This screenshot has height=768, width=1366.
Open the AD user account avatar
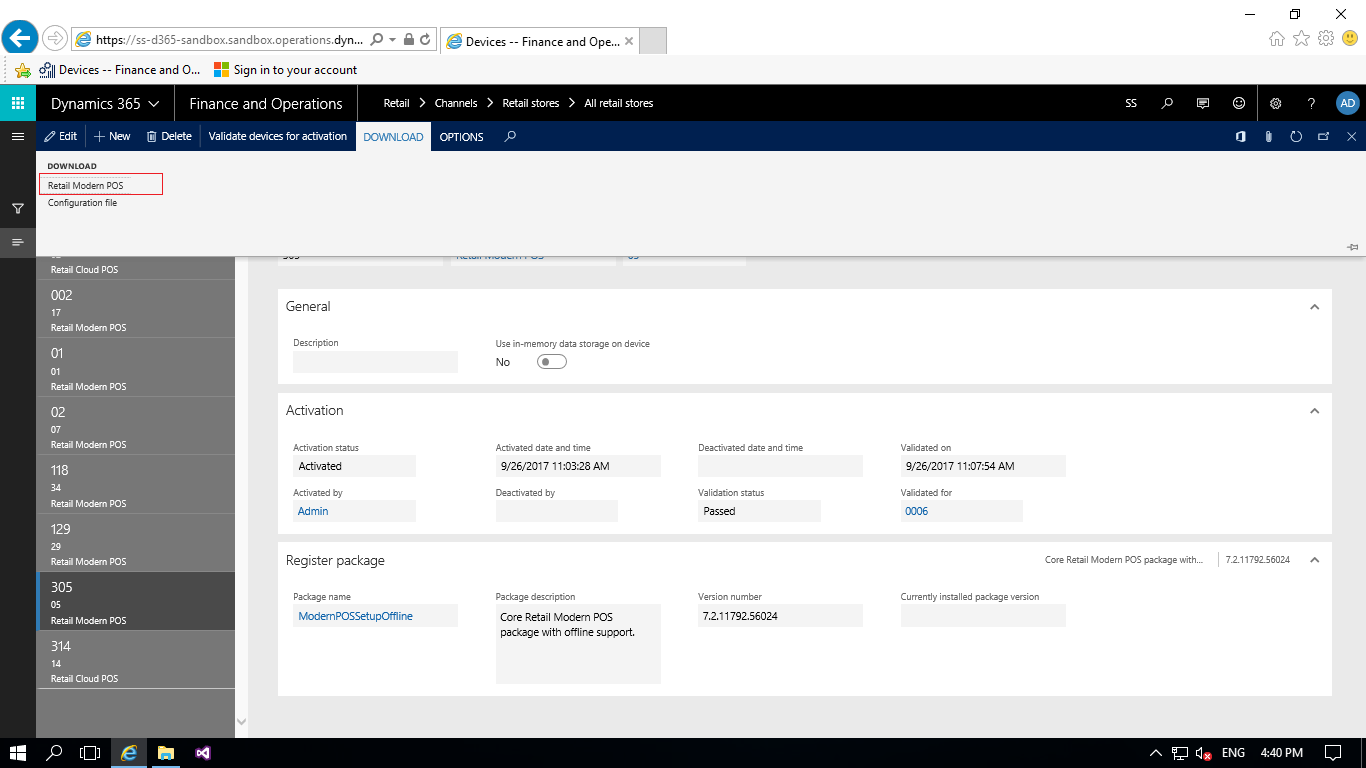point(1347,103)
